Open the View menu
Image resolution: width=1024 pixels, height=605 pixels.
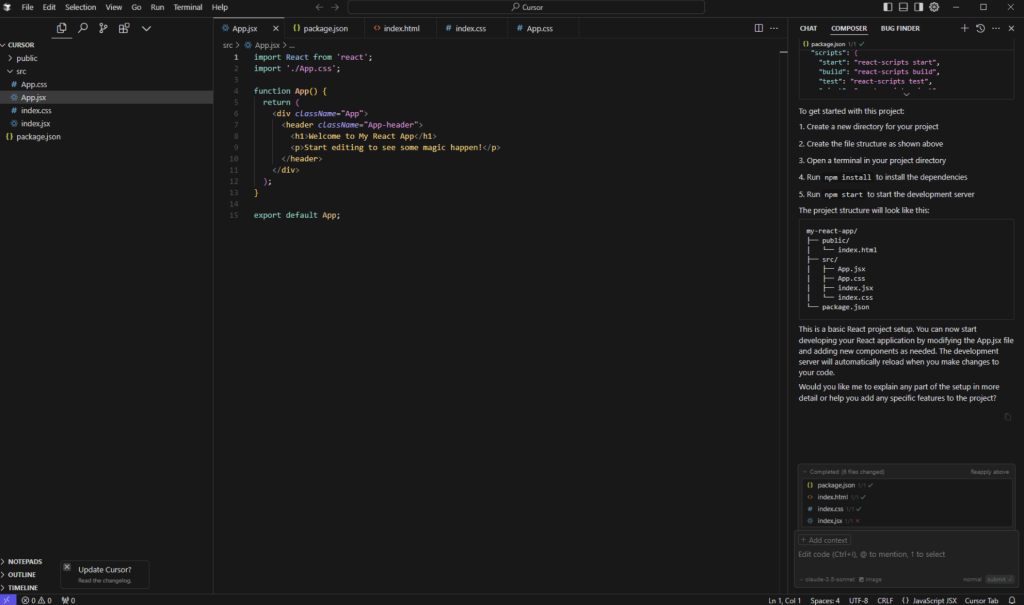114,7
